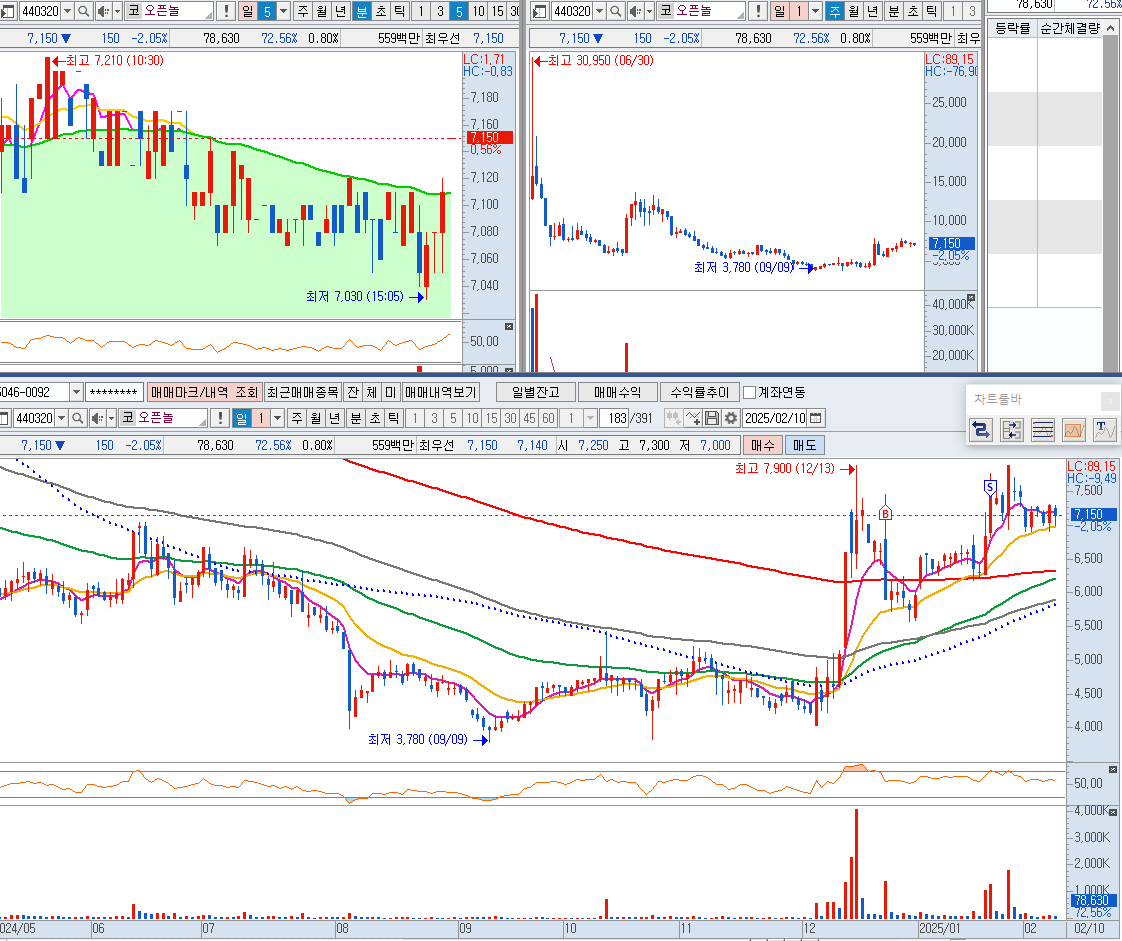Click 수익률추이 button

pyautogui.click(x=699, y=392)
